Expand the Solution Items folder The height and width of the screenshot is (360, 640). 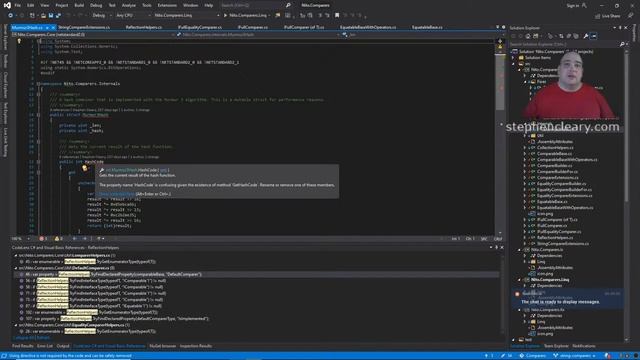click(513, 58)
